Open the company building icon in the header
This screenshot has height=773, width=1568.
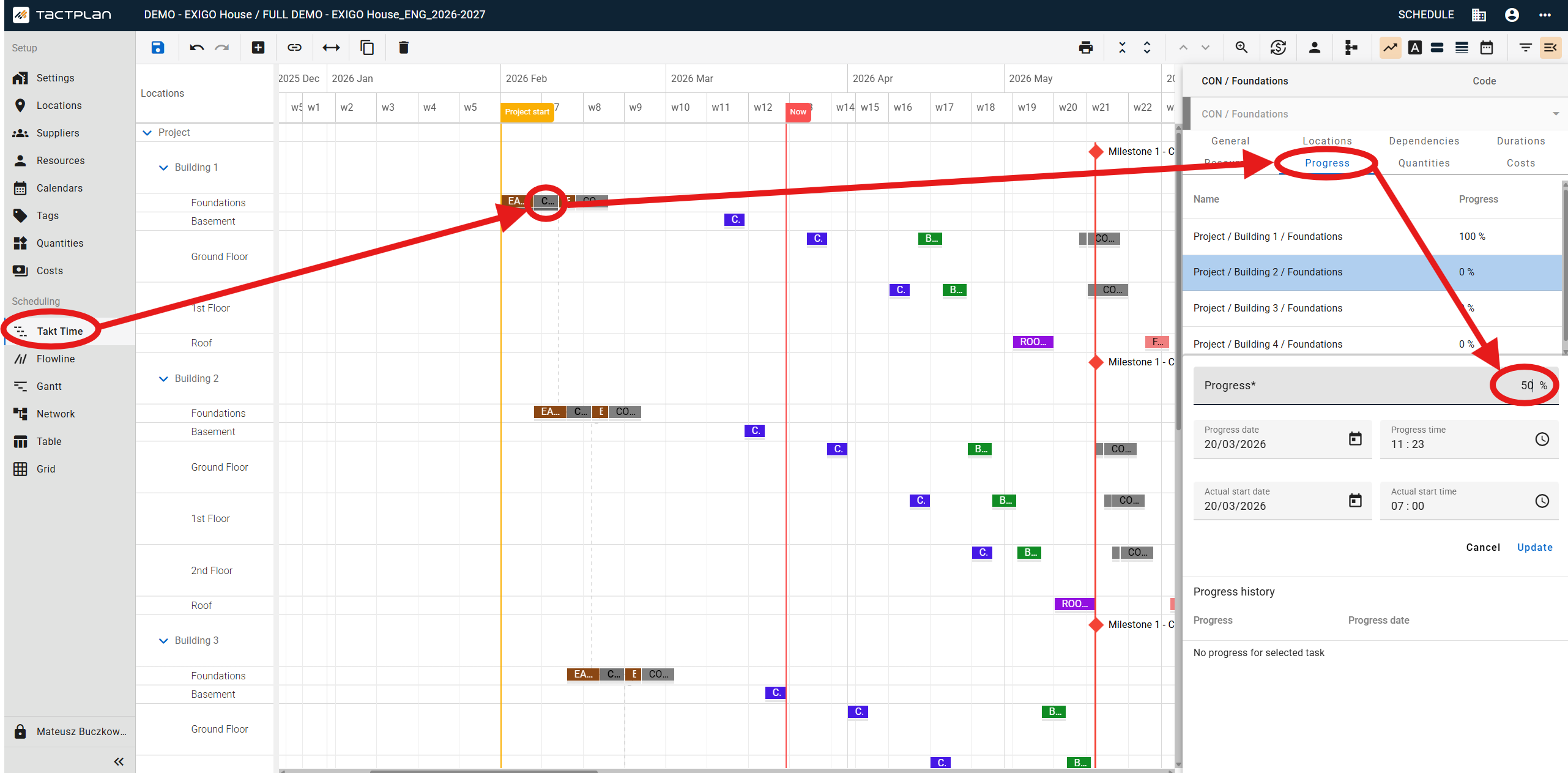click(1479, 15)
